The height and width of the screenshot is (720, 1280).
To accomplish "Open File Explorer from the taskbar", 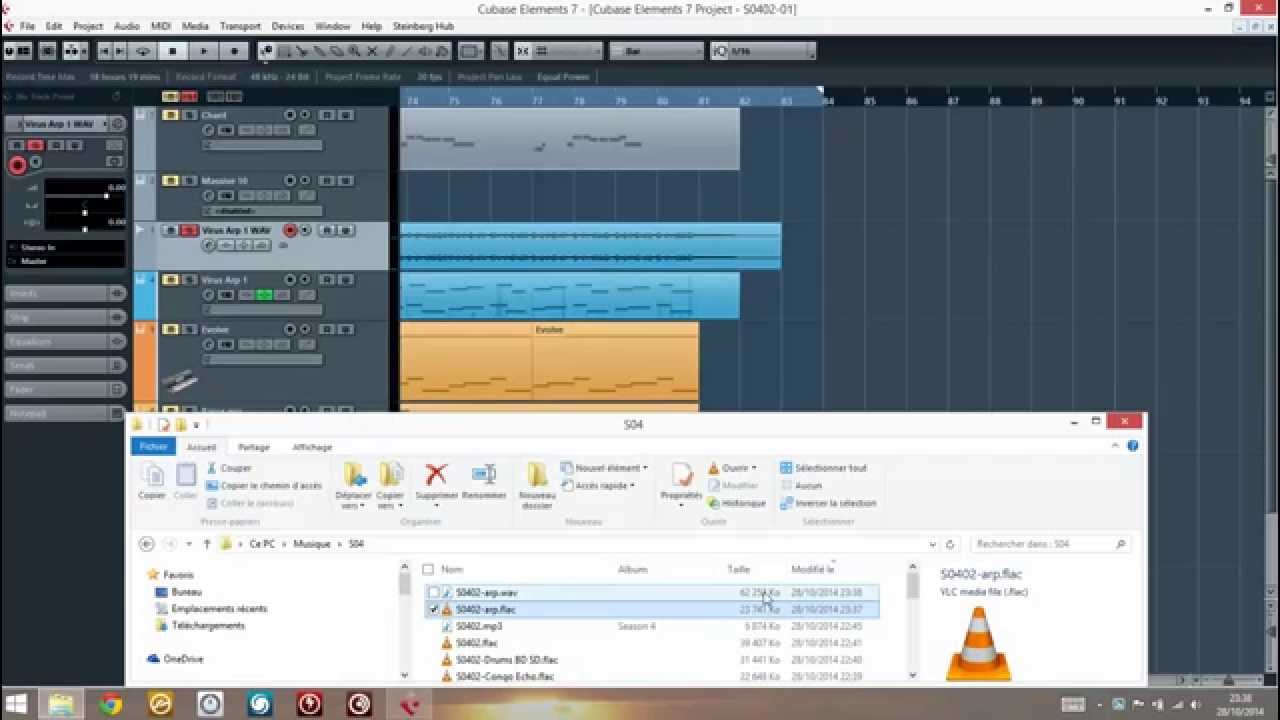I will point(60,705).
